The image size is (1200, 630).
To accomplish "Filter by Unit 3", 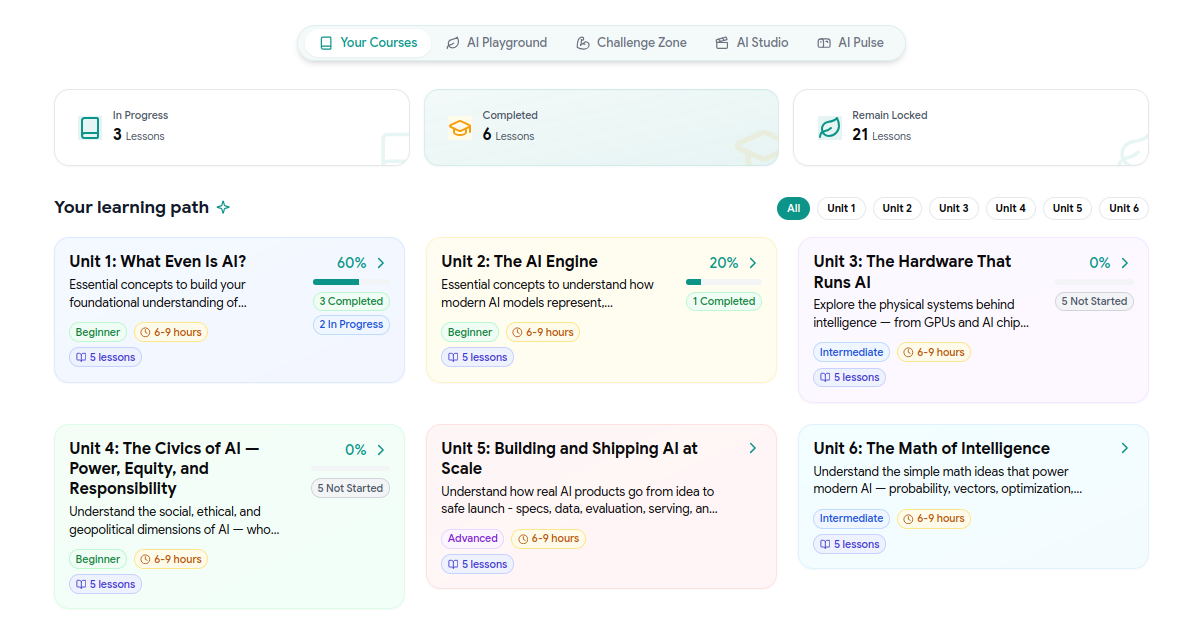I will (x=954, y=208).
